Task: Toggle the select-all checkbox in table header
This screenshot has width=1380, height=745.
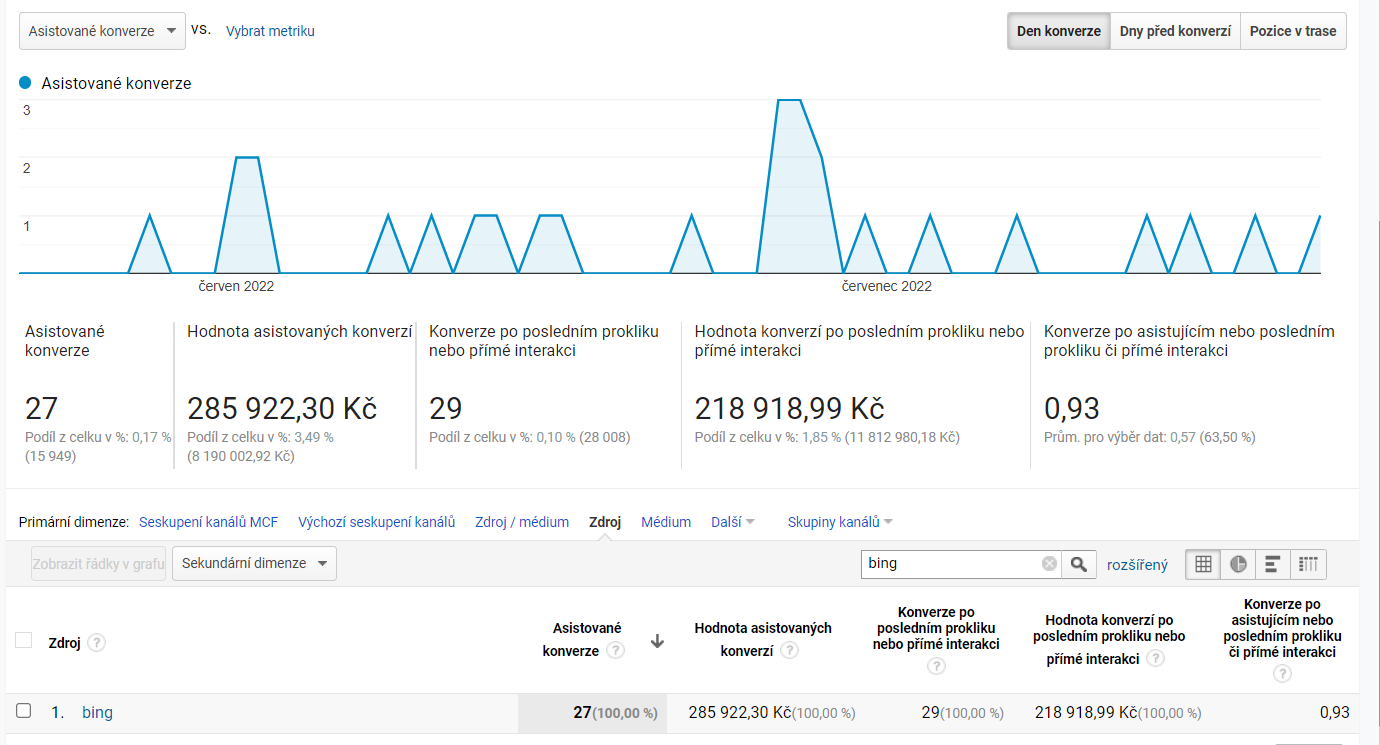Action: pos(24,640)
